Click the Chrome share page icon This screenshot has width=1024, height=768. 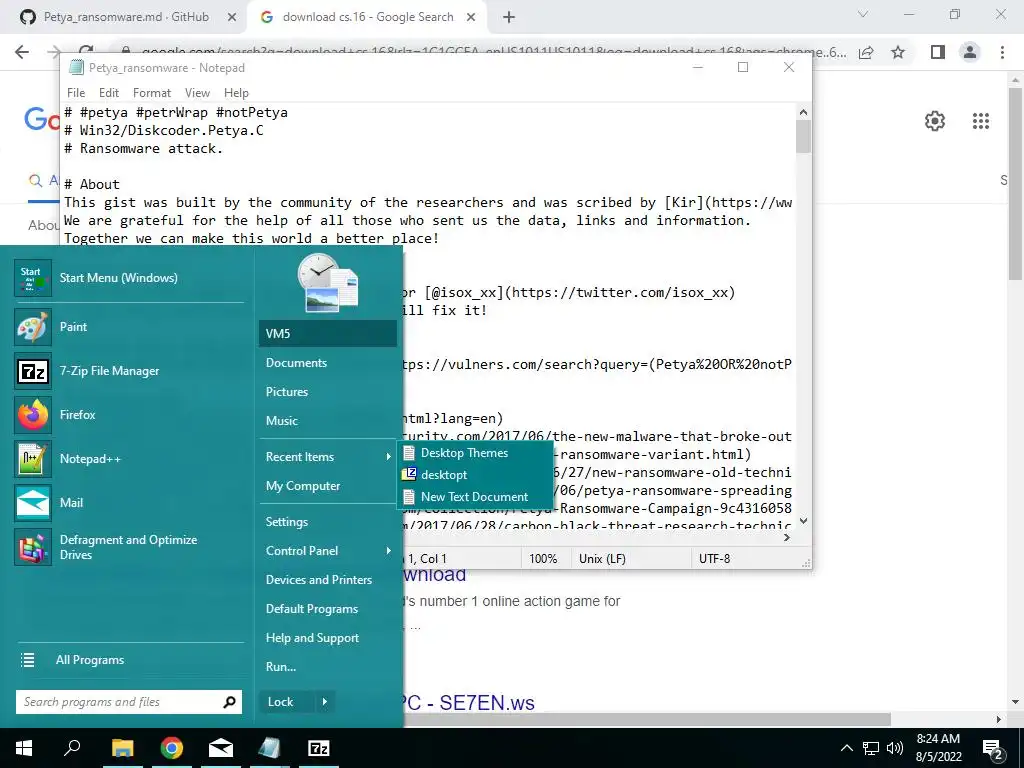coord(866,52)
